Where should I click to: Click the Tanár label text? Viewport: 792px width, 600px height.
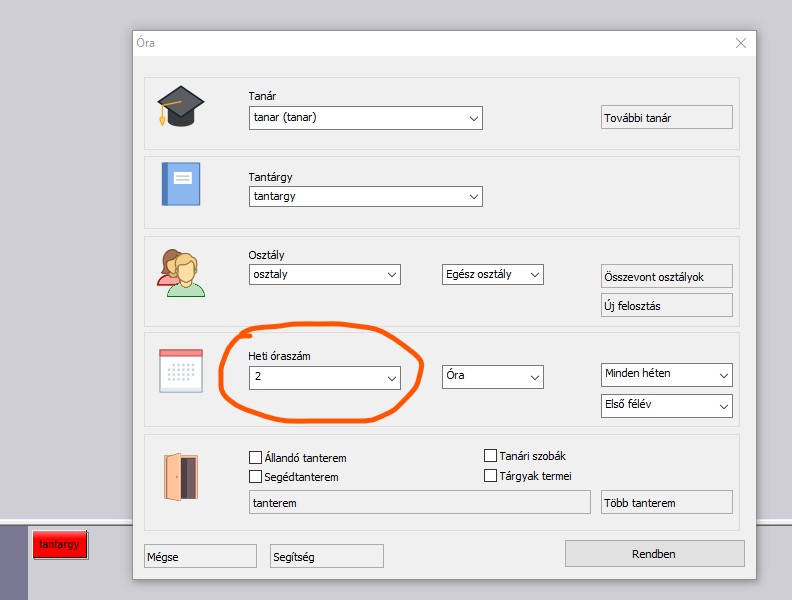point(262,96)
